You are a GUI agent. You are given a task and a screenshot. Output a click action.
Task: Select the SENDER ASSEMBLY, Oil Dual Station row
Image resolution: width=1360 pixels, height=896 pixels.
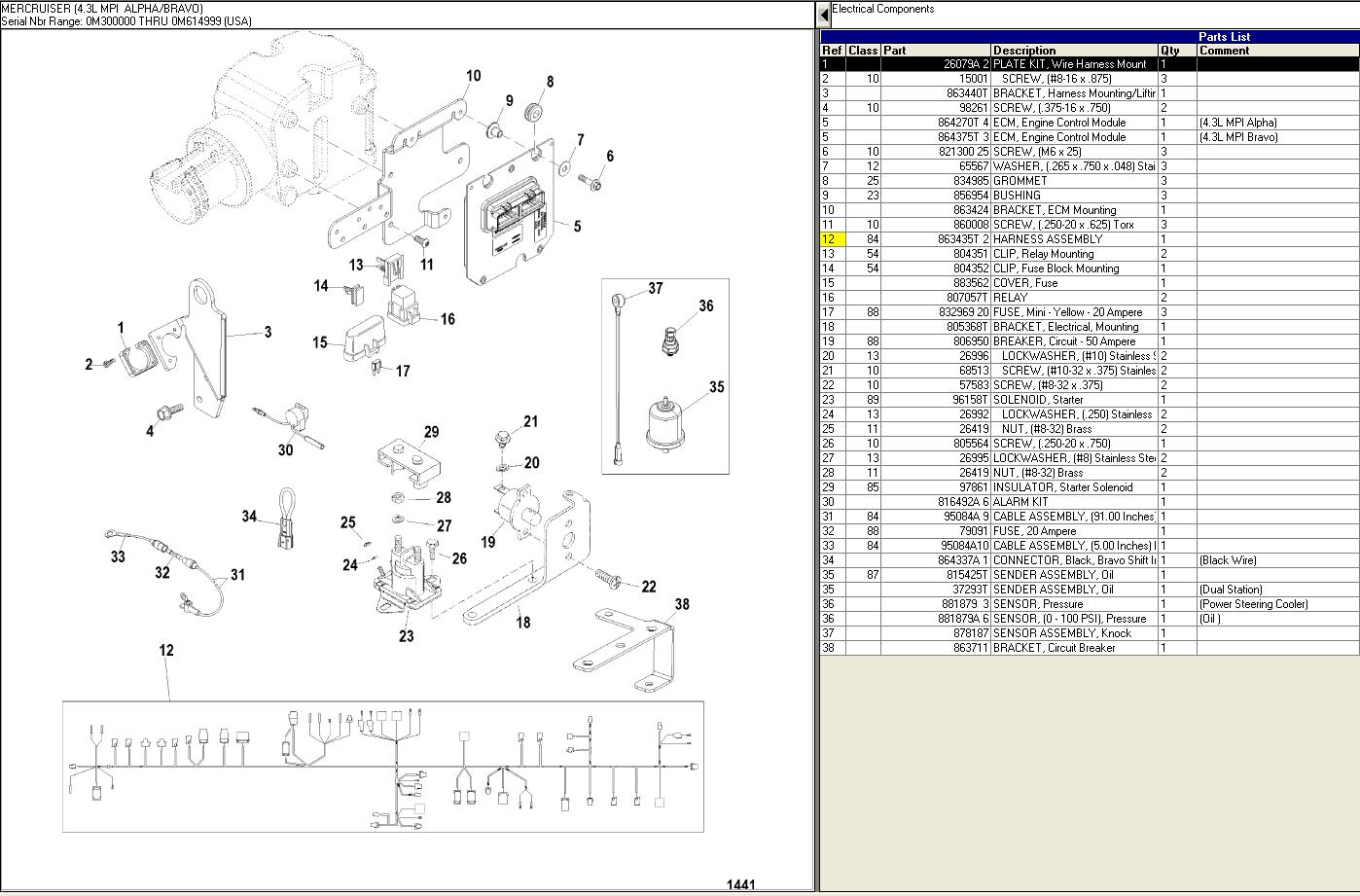[x=1090, y=590]
